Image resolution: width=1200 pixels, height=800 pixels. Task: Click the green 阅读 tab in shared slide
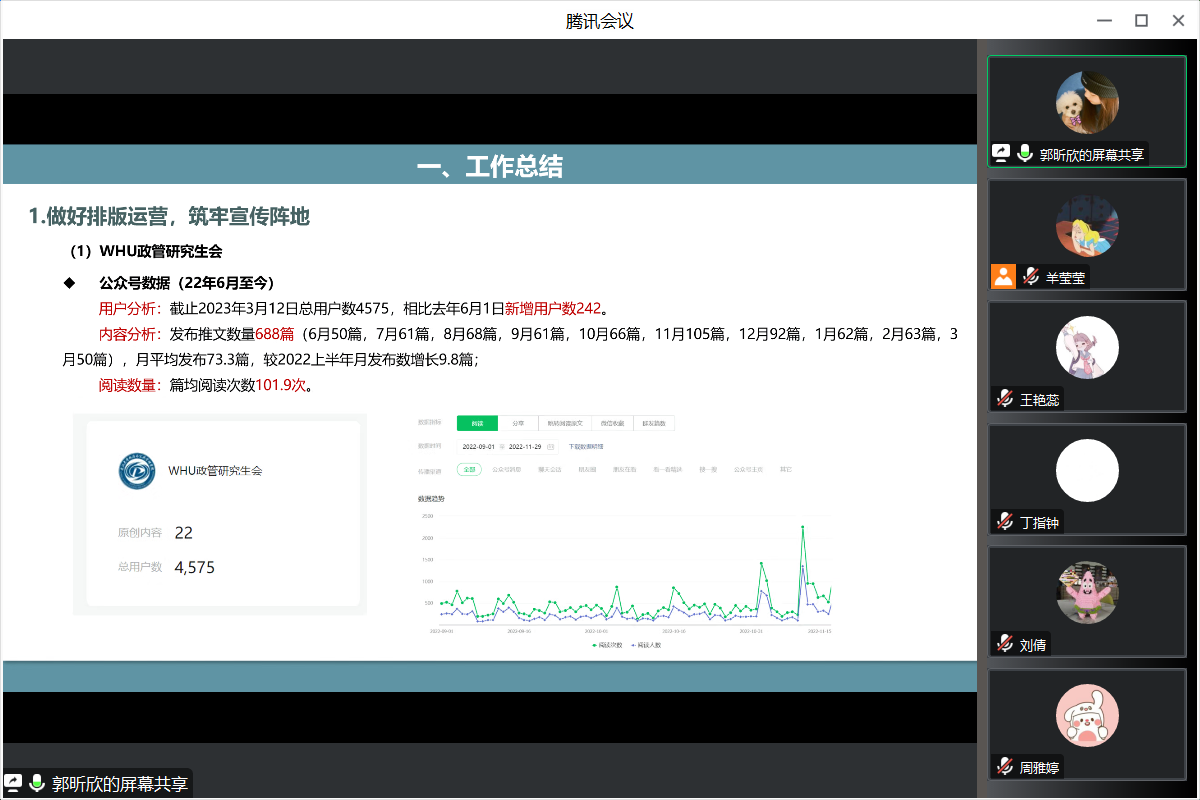point(477,423)
